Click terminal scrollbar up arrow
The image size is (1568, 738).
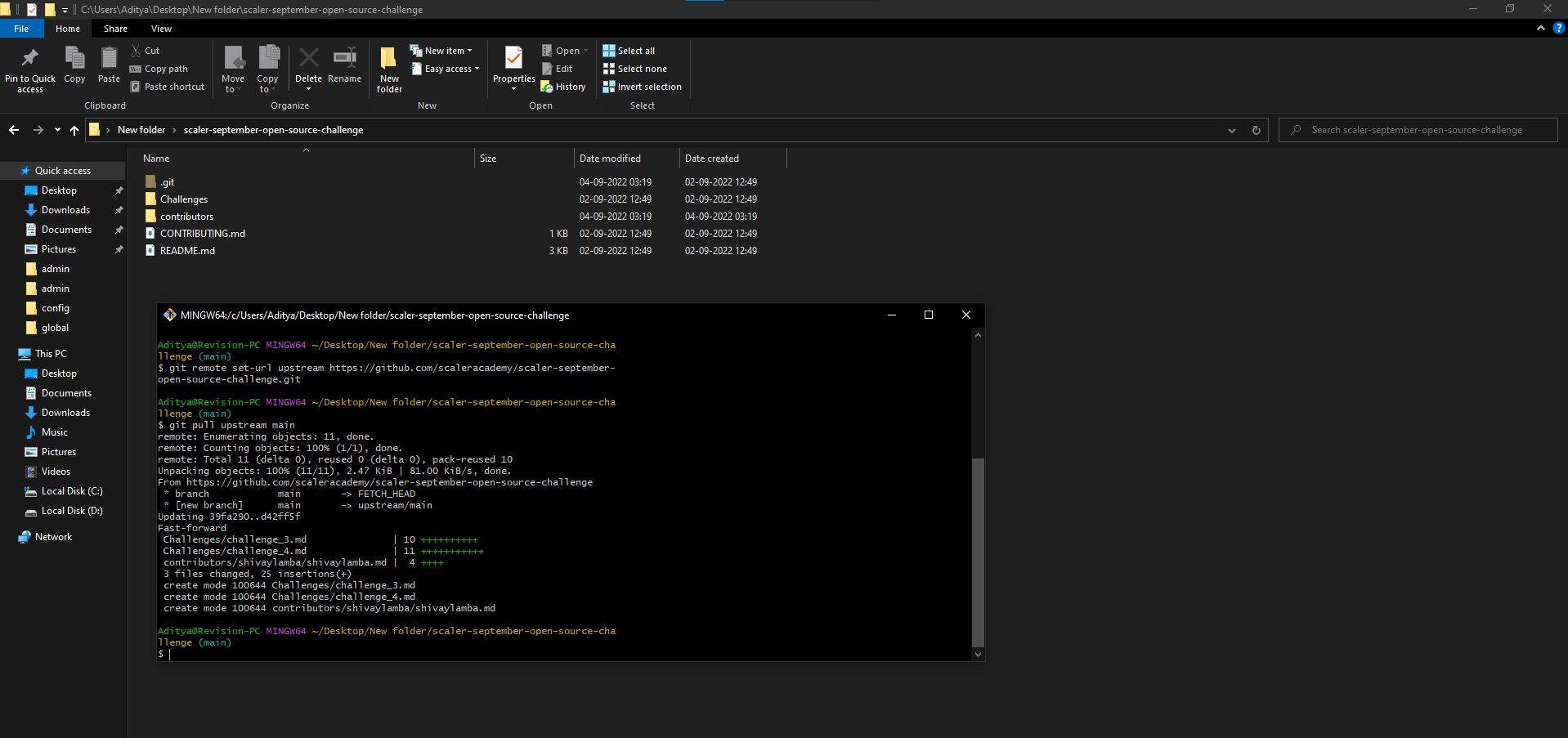pos(978,335)
